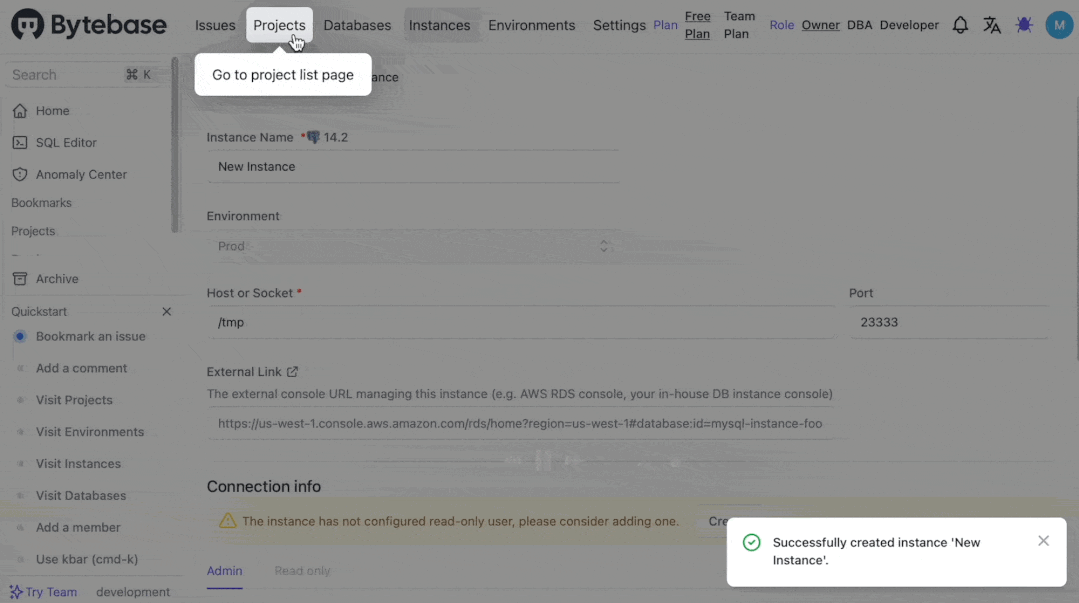
Task: Click the development version label
Action: [x=133, y=592]
